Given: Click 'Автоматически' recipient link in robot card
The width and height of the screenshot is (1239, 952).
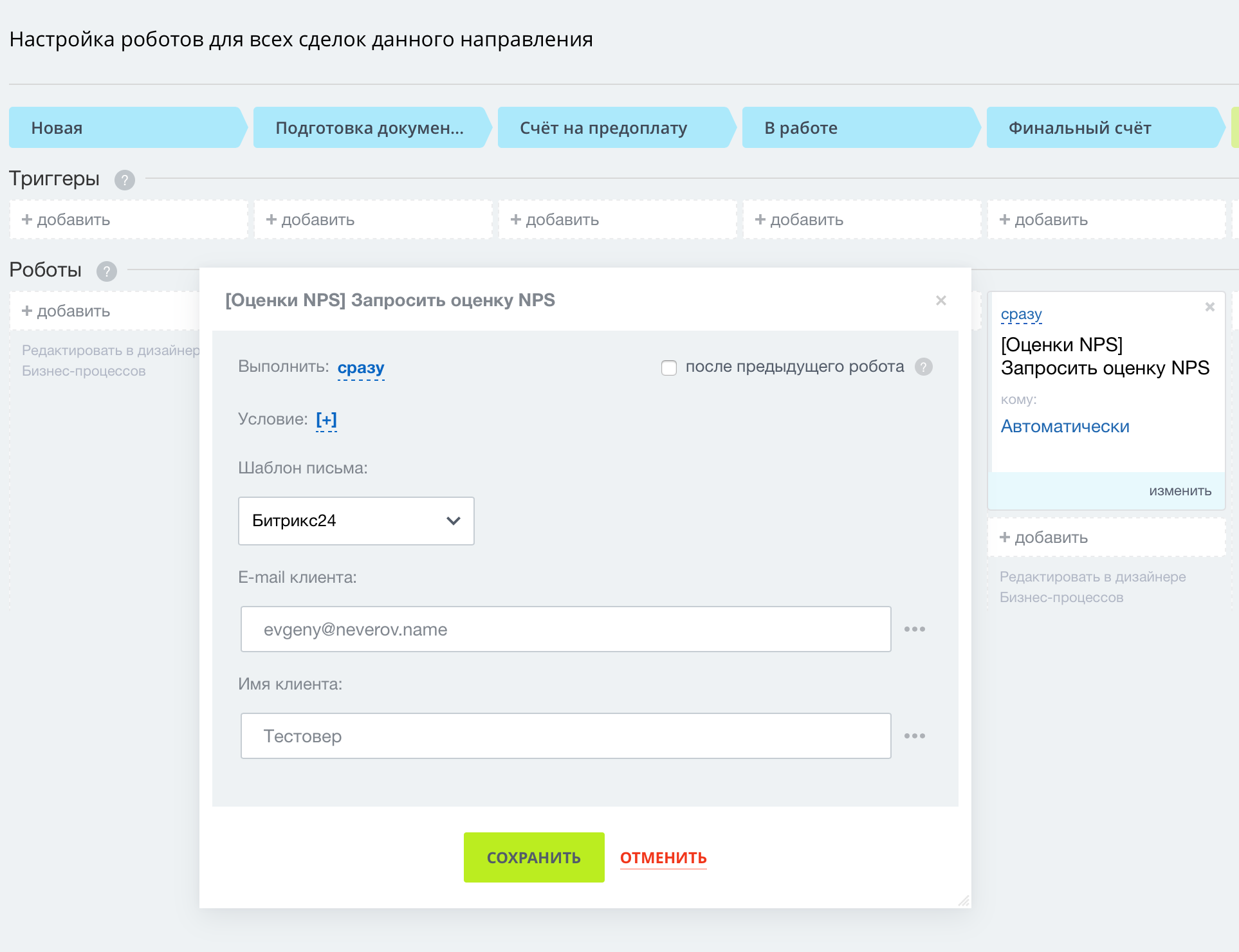Looking at the screenshot, I should (x=1065, y=426).
